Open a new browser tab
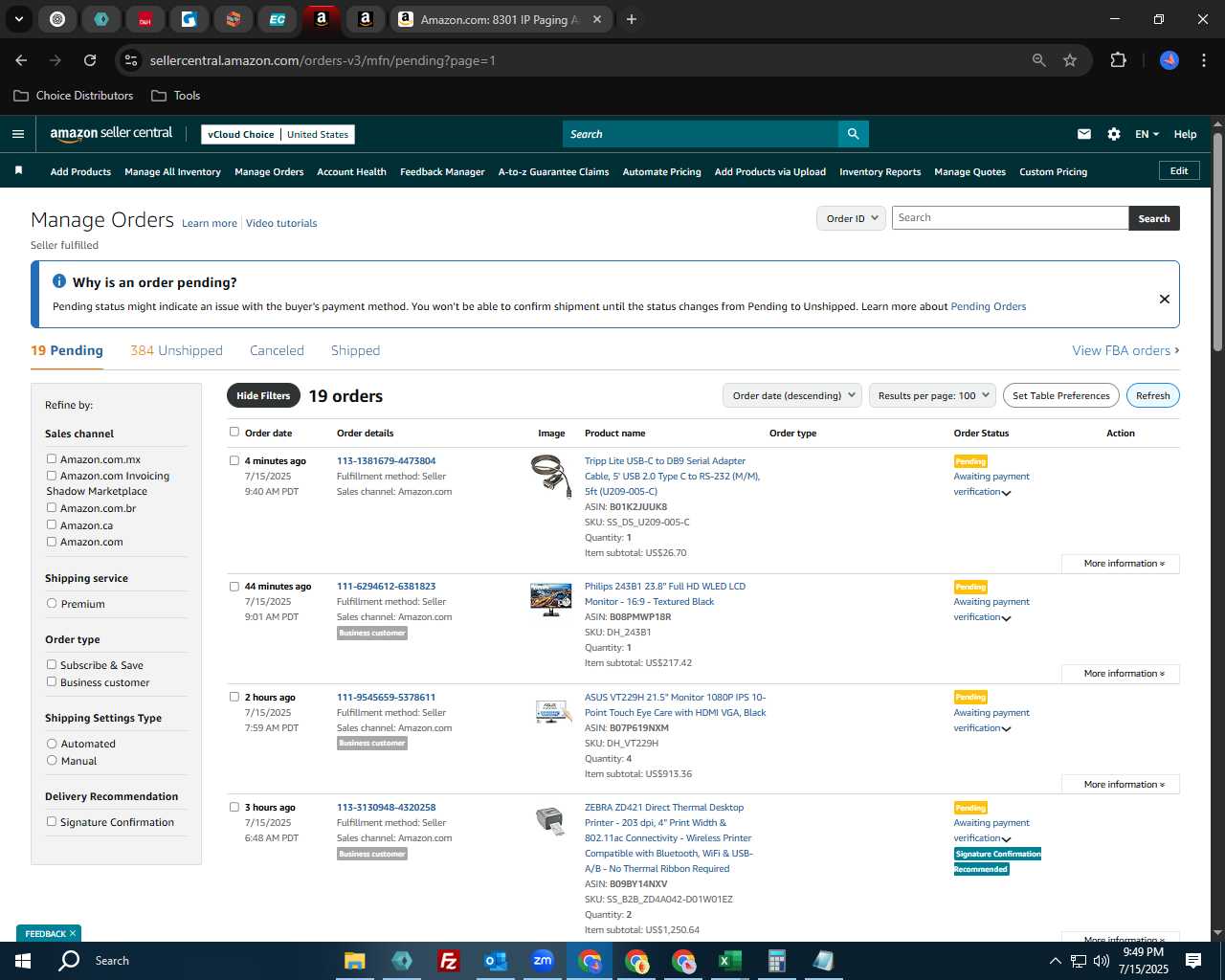Screen dimensions: 1225x980 (x=632, y=19)
